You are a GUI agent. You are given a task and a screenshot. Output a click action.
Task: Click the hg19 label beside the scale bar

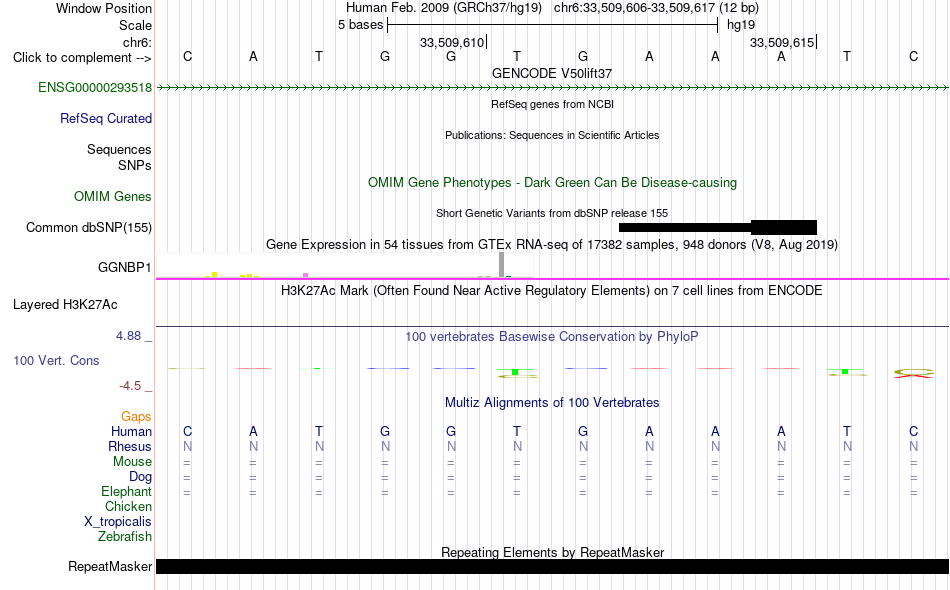(x=741, y=25)
